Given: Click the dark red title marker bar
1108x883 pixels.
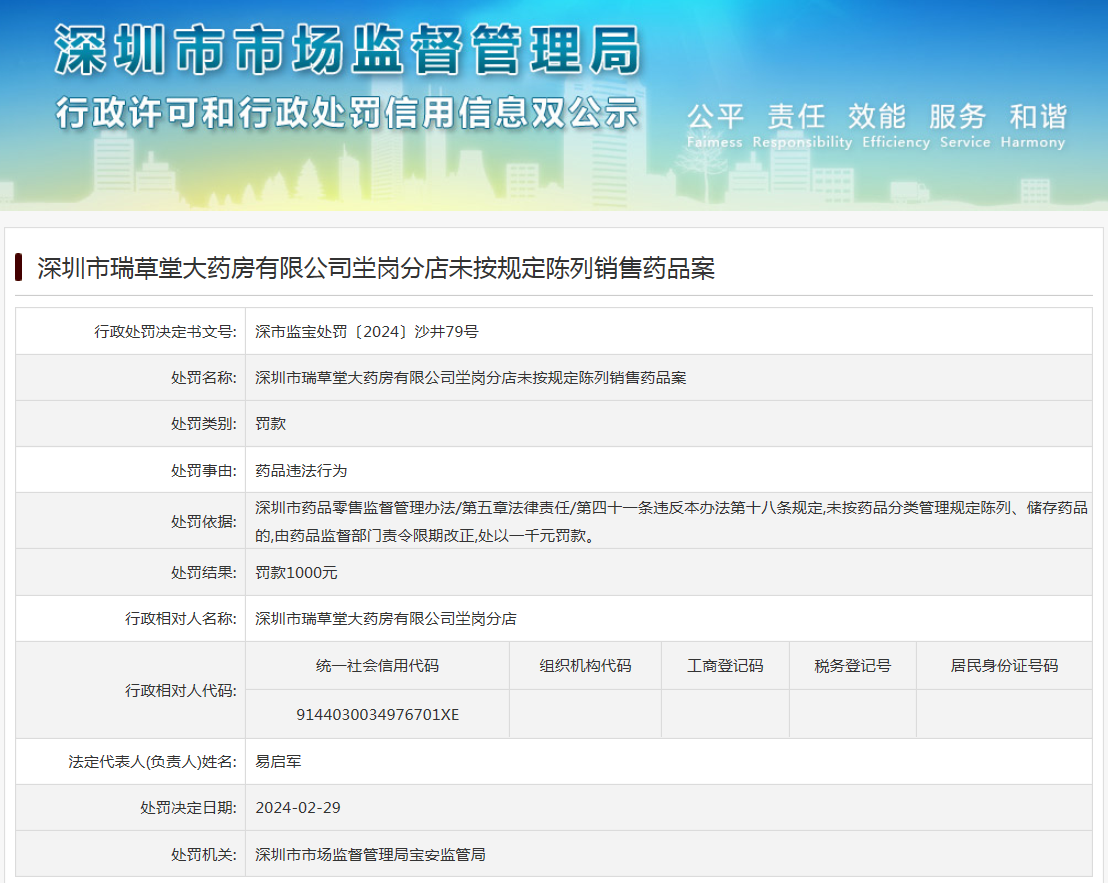Looking at the screenshot, I should coord(19,268).
